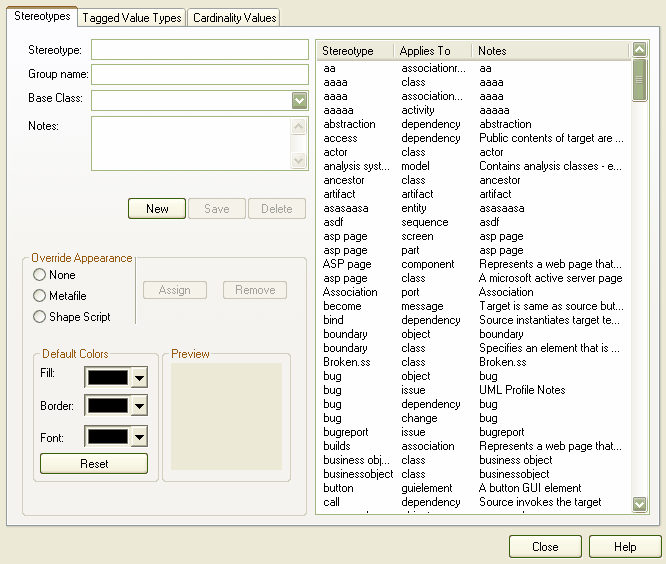Click the list scroll up arrow
This screenshot has width=666, height=564.
[x=639, y=50]
